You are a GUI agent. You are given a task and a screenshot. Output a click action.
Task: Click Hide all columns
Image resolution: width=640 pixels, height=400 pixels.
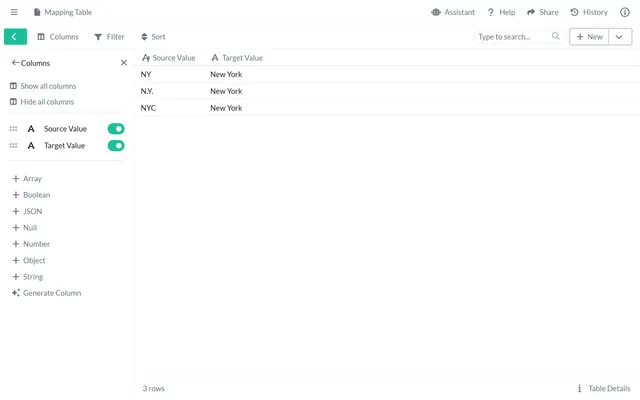pyautogui.click(x=46, y=102)
